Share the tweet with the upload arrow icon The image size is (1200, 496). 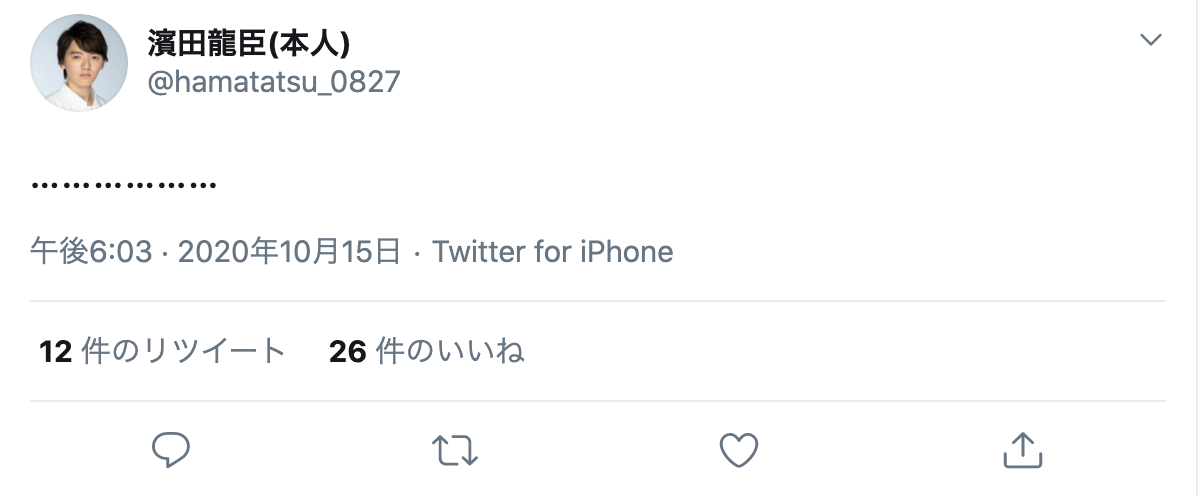coord(1022,450)
